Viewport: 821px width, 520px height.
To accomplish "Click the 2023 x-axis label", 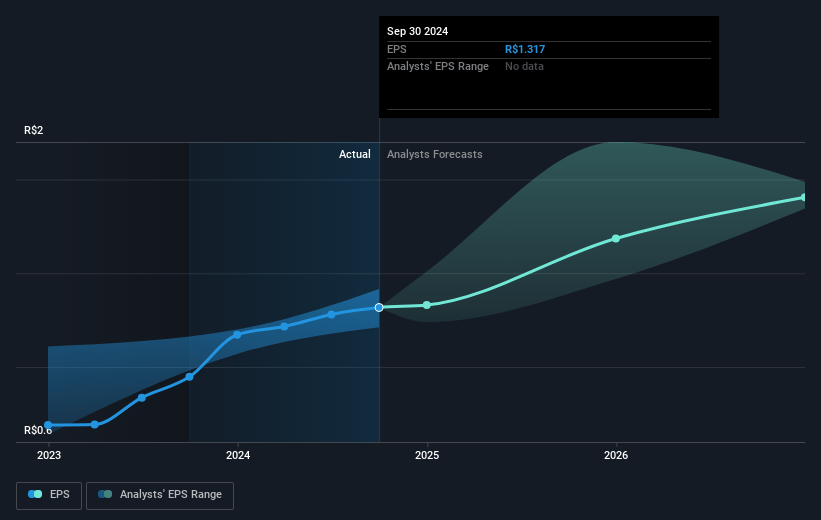I will point(49,456).
